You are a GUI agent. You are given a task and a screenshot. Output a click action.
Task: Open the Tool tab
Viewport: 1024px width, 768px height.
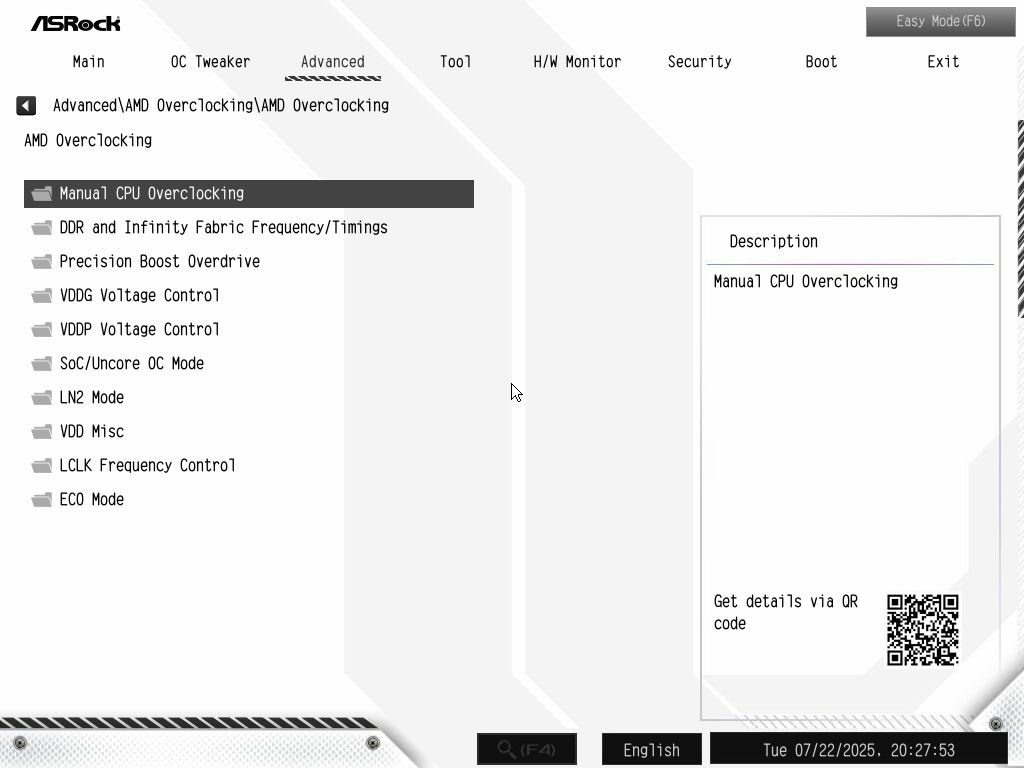click(455, 61)
